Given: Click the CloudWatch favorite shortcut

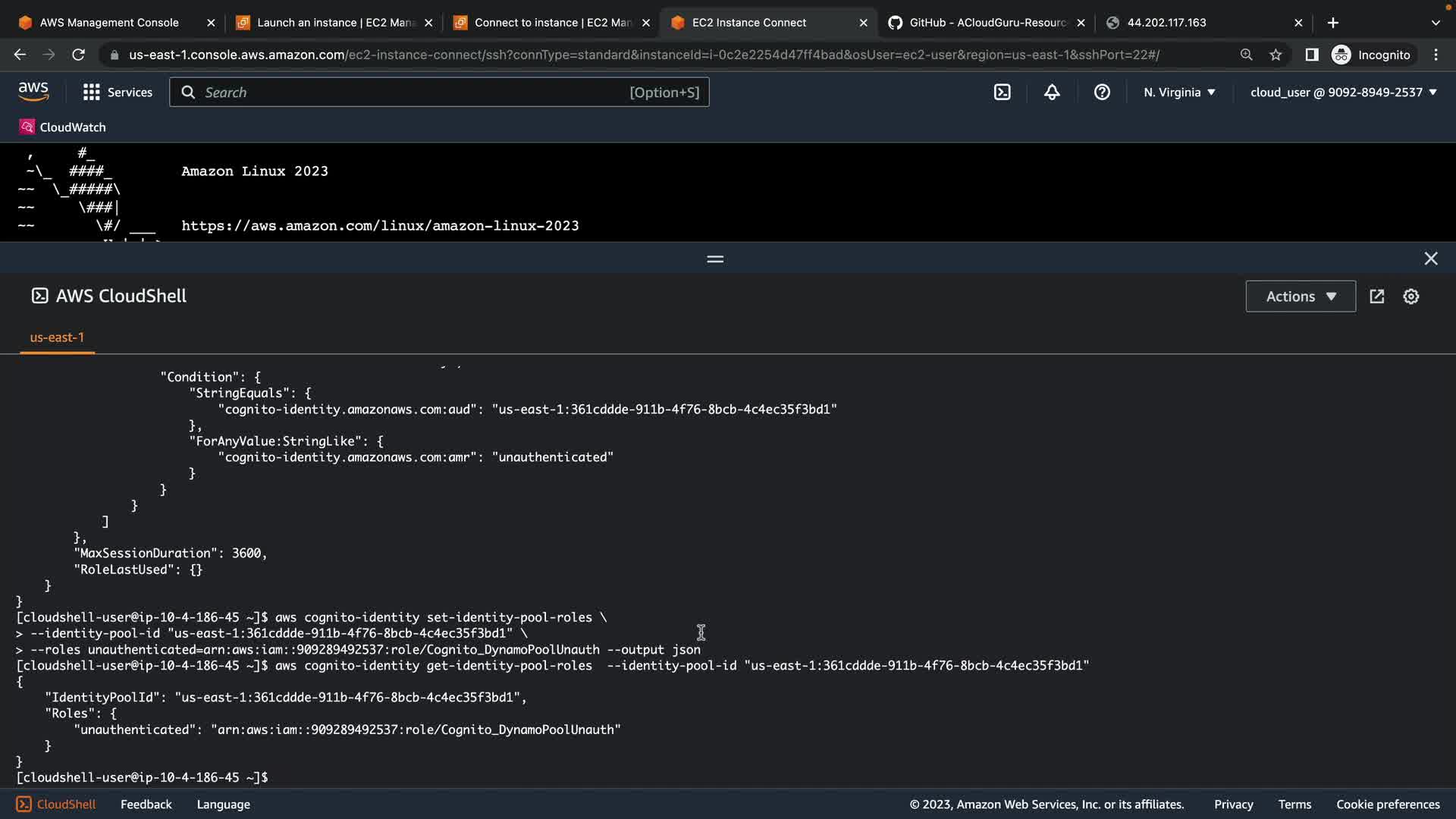Looking at the screenshot, I should pyautogui.click(x=62, y=127).
